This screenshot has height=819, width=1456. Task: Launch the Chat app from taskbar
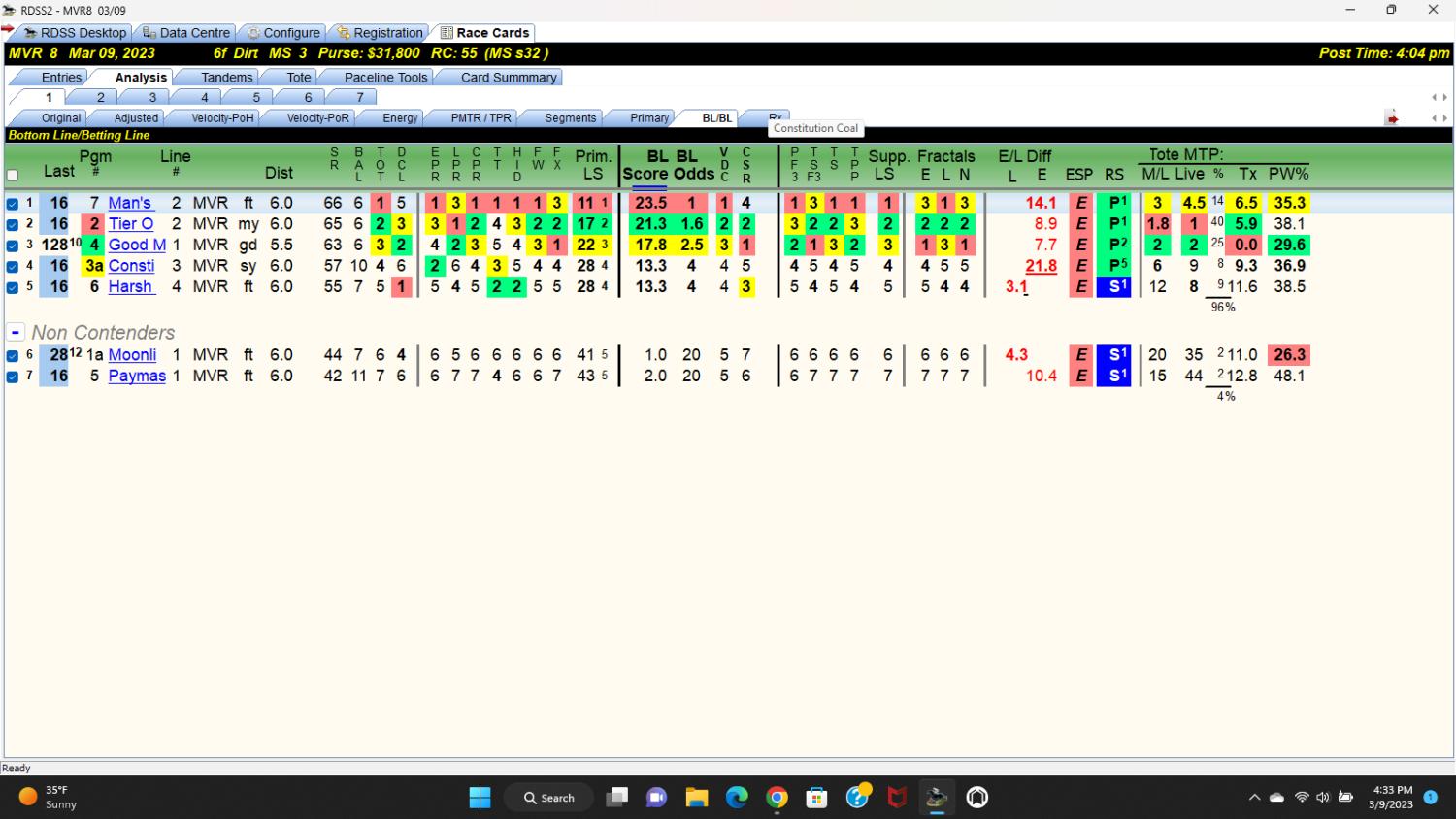click(657, 798)
